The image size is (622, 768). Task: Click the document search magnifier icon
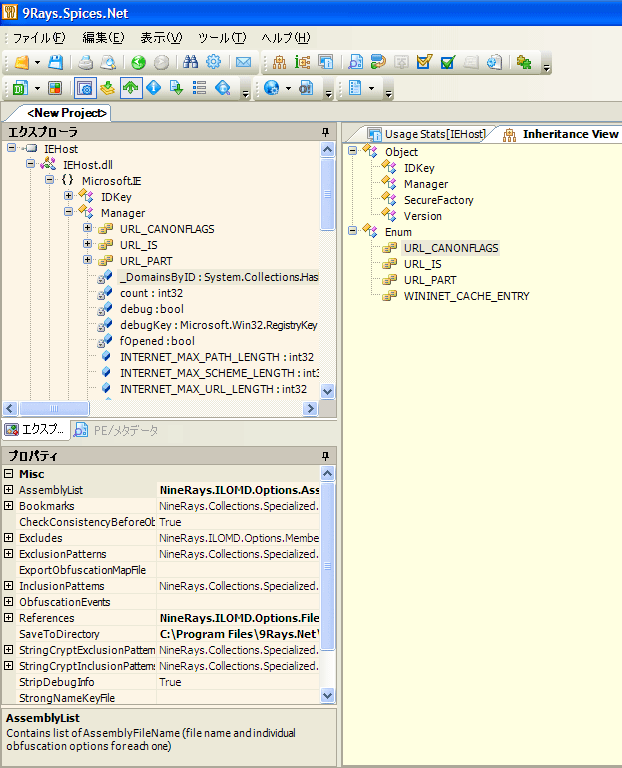pyautogui.click(x=356, y=63)
